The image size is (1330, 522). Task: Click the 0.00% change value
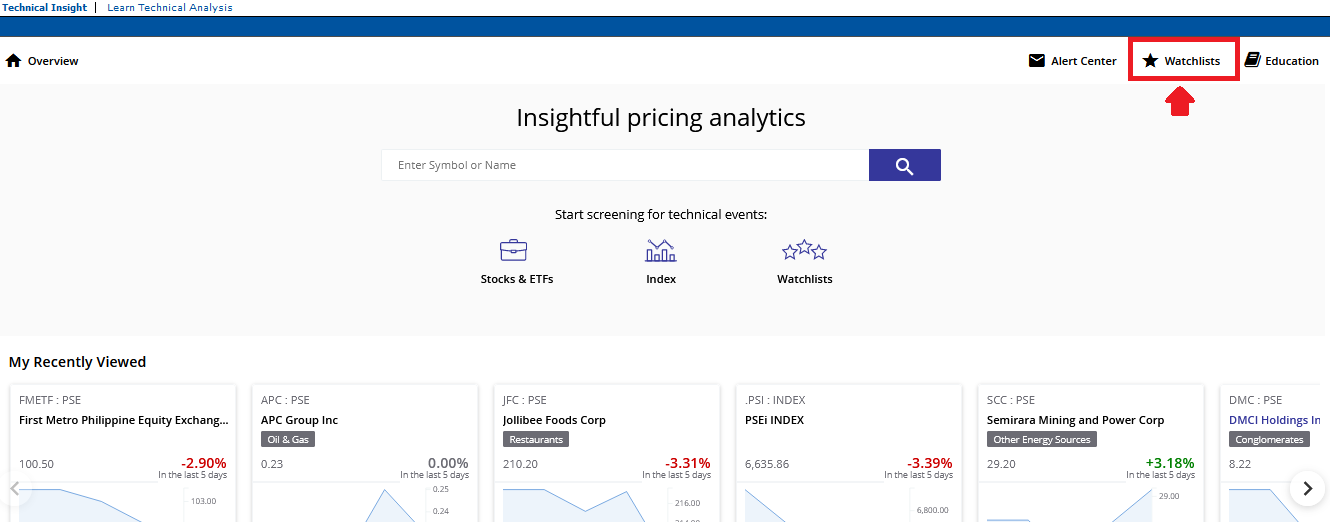pyautogui.click(x=448, y=463)
